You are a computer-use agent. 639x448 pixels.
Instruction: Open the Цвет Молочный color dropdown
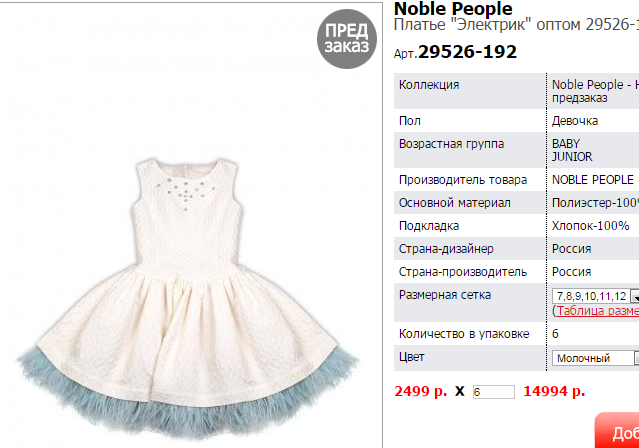coord(595,358)
